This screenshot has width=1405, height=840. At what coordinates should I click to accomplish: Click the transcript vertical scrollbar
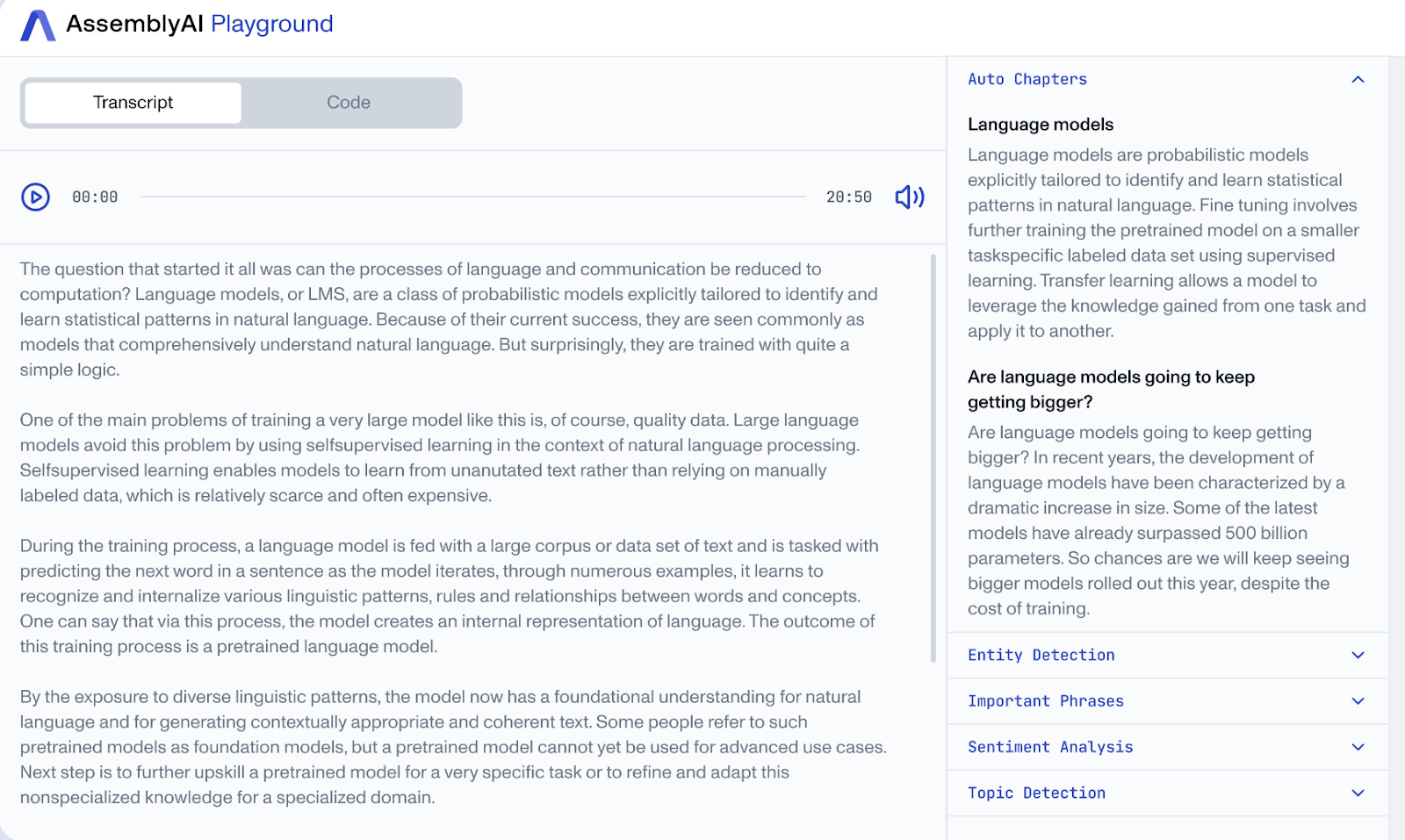click(933, 456)
